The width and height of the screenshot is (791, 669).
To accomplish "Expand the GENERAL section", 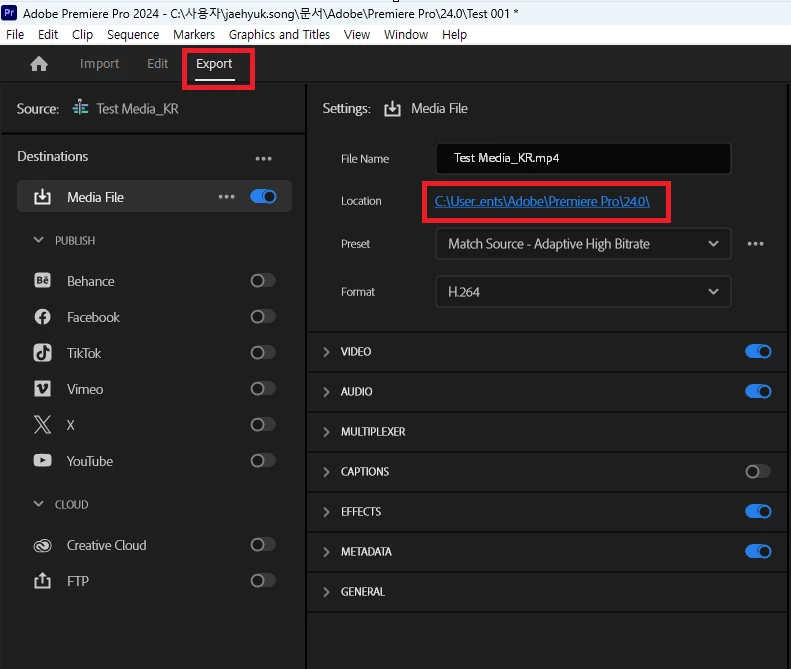I will pos(326,592).
